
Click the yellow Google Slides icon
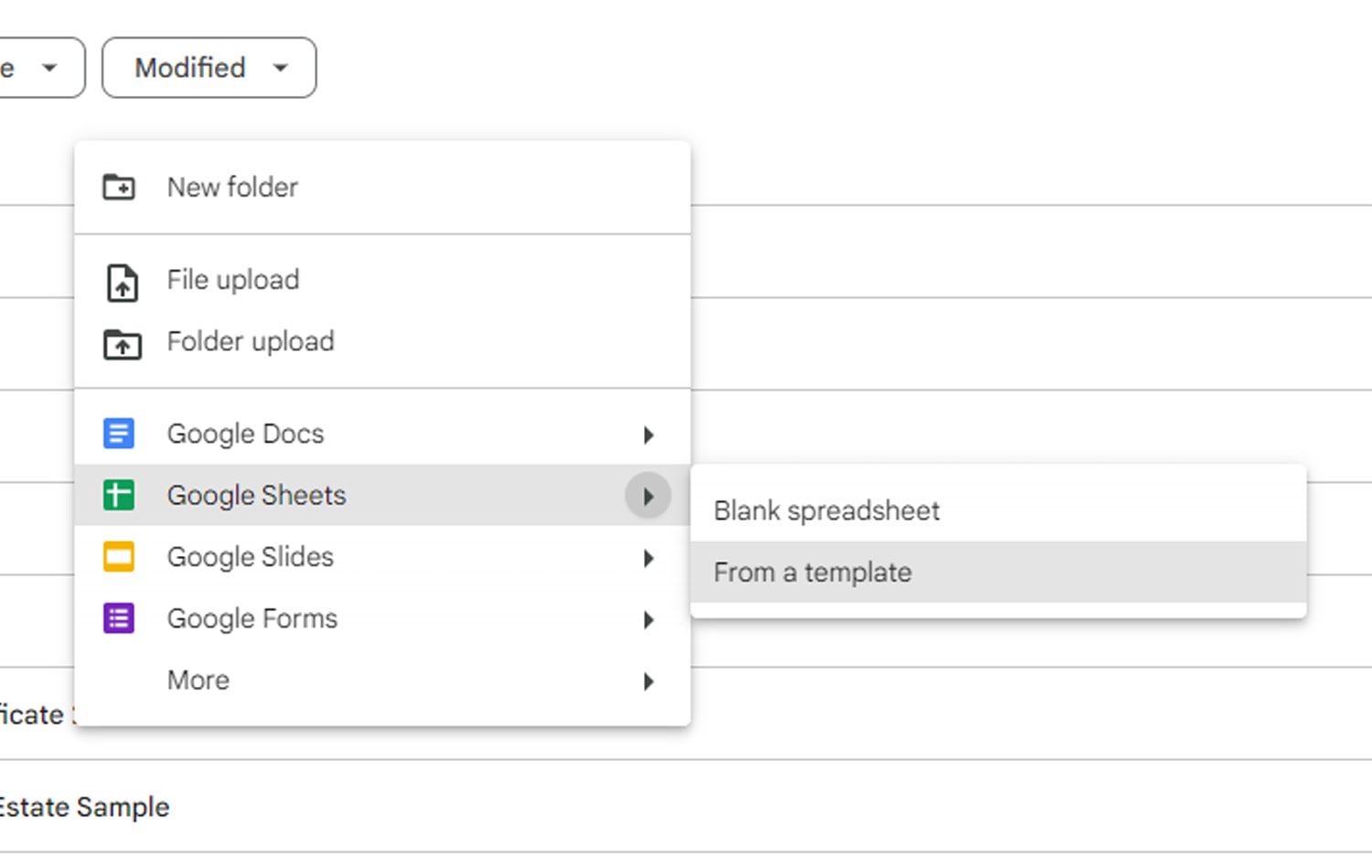119,556
